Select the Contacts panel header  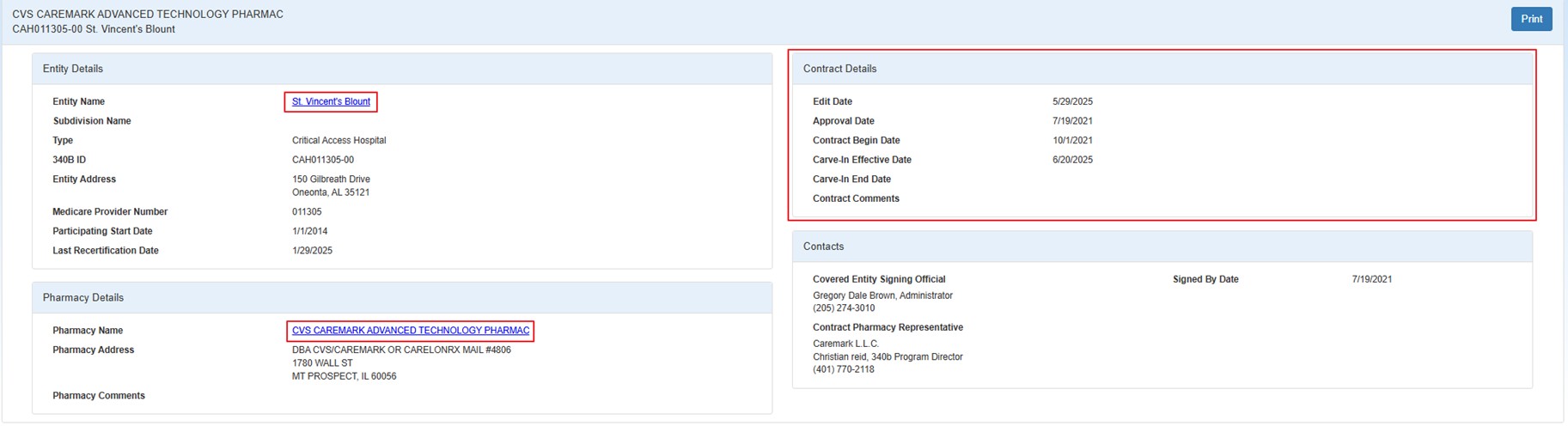(x=1162, y=246)
